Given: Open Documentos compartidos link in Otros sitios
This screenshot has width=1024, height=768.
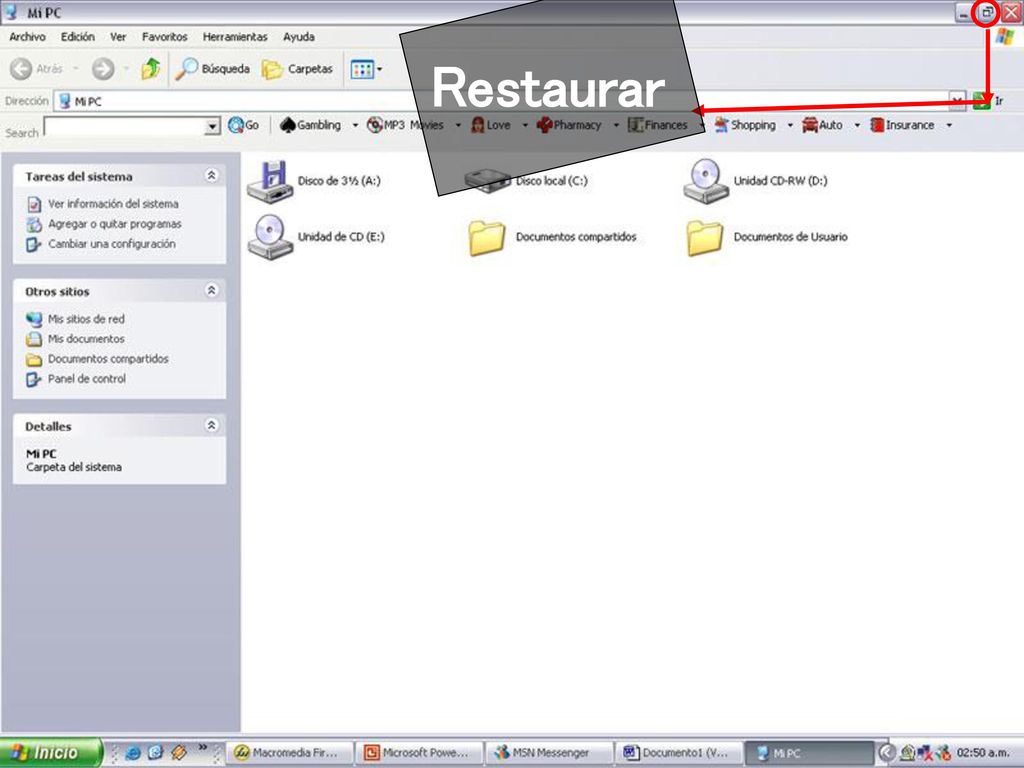Looking at the screenshot, I should (x=108, y=359).
